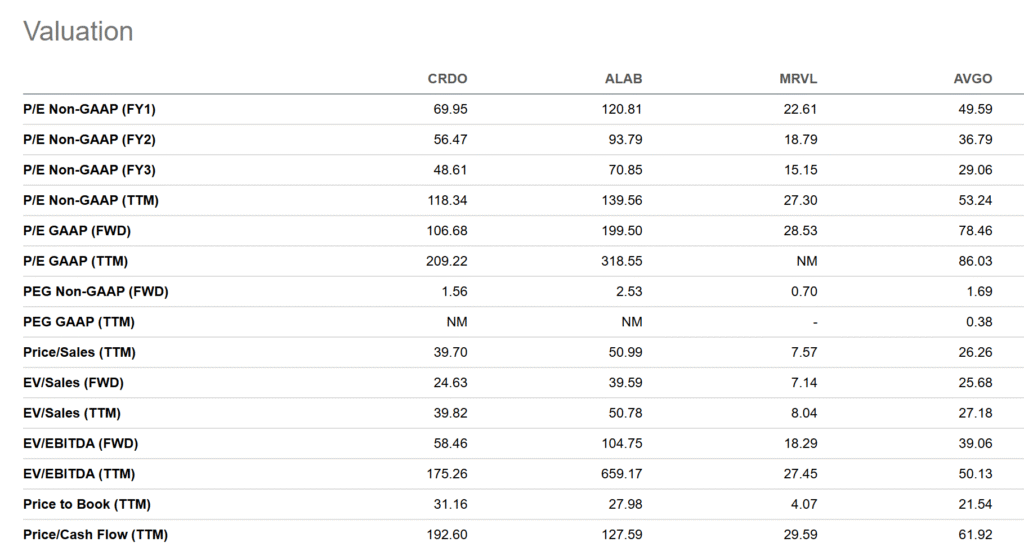The width and height of the screenshot is (1024, 556).
Task: Open the EV/EBITDA (TTM) metric label
Action: pyautogui.click(x=79, y=474)
